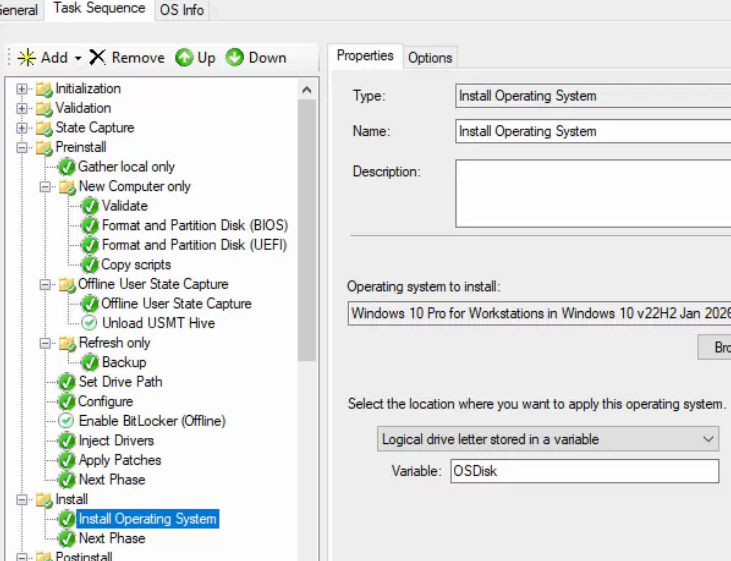Click Install Operating System check icon
731x561 pixels.
(x=67, y=519)
